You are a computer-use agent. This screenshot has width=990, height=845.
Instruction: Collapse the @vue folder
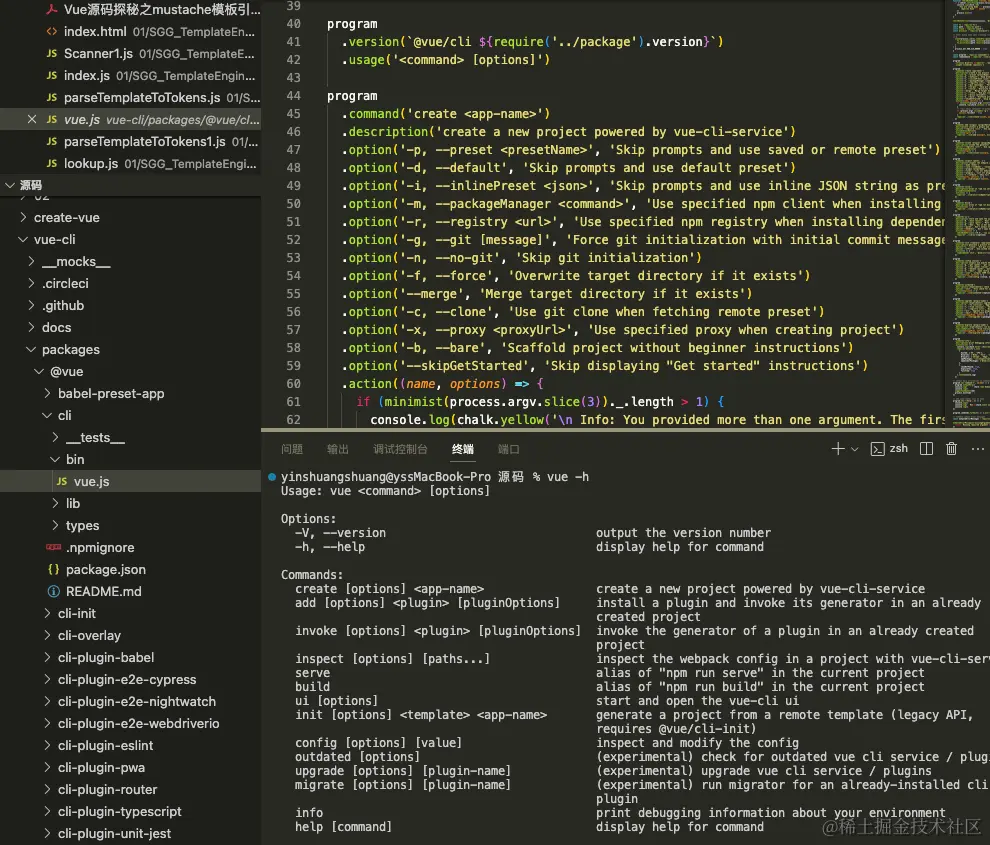(130, 371)
